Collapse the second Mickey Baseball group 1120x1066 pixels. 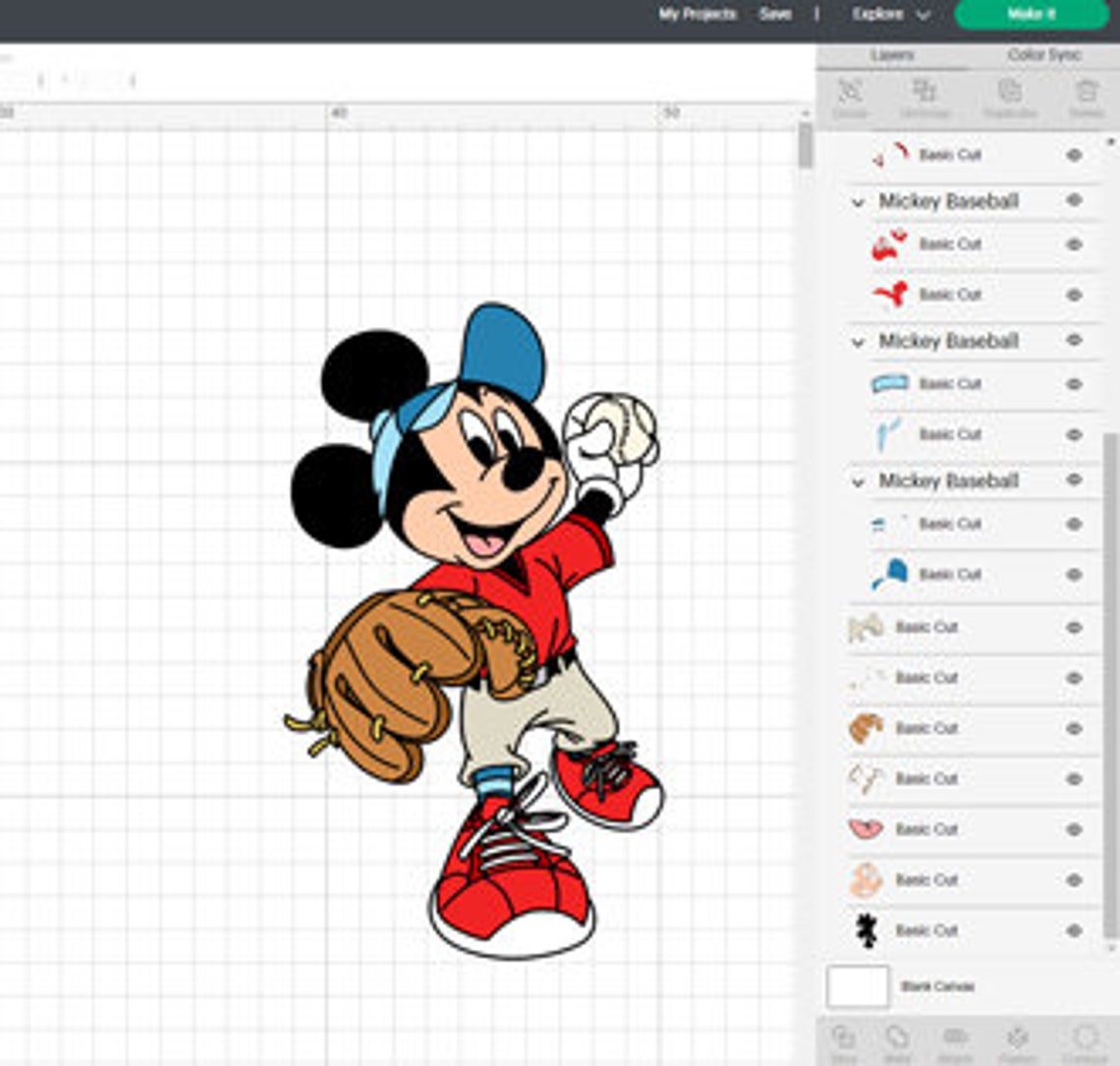(x=861, y=341)
